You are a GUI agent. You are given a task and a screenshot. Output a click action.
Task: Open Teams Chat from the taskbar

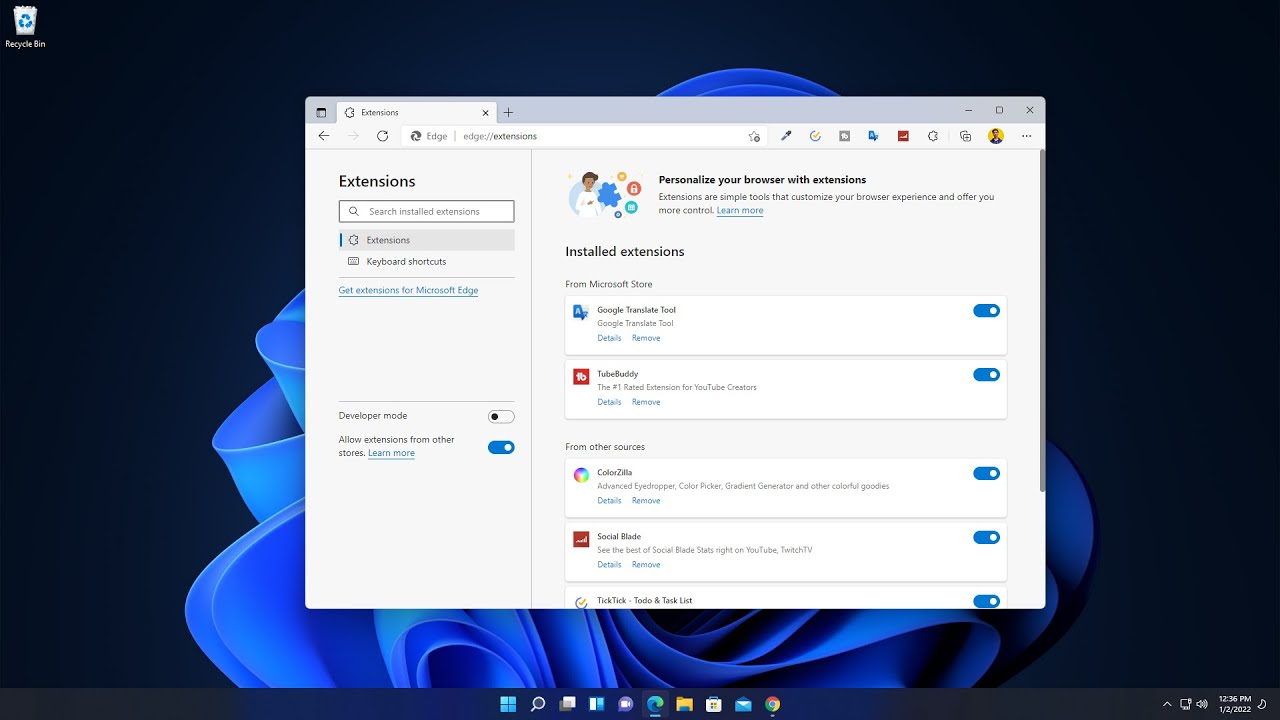(x=626, y=704)
